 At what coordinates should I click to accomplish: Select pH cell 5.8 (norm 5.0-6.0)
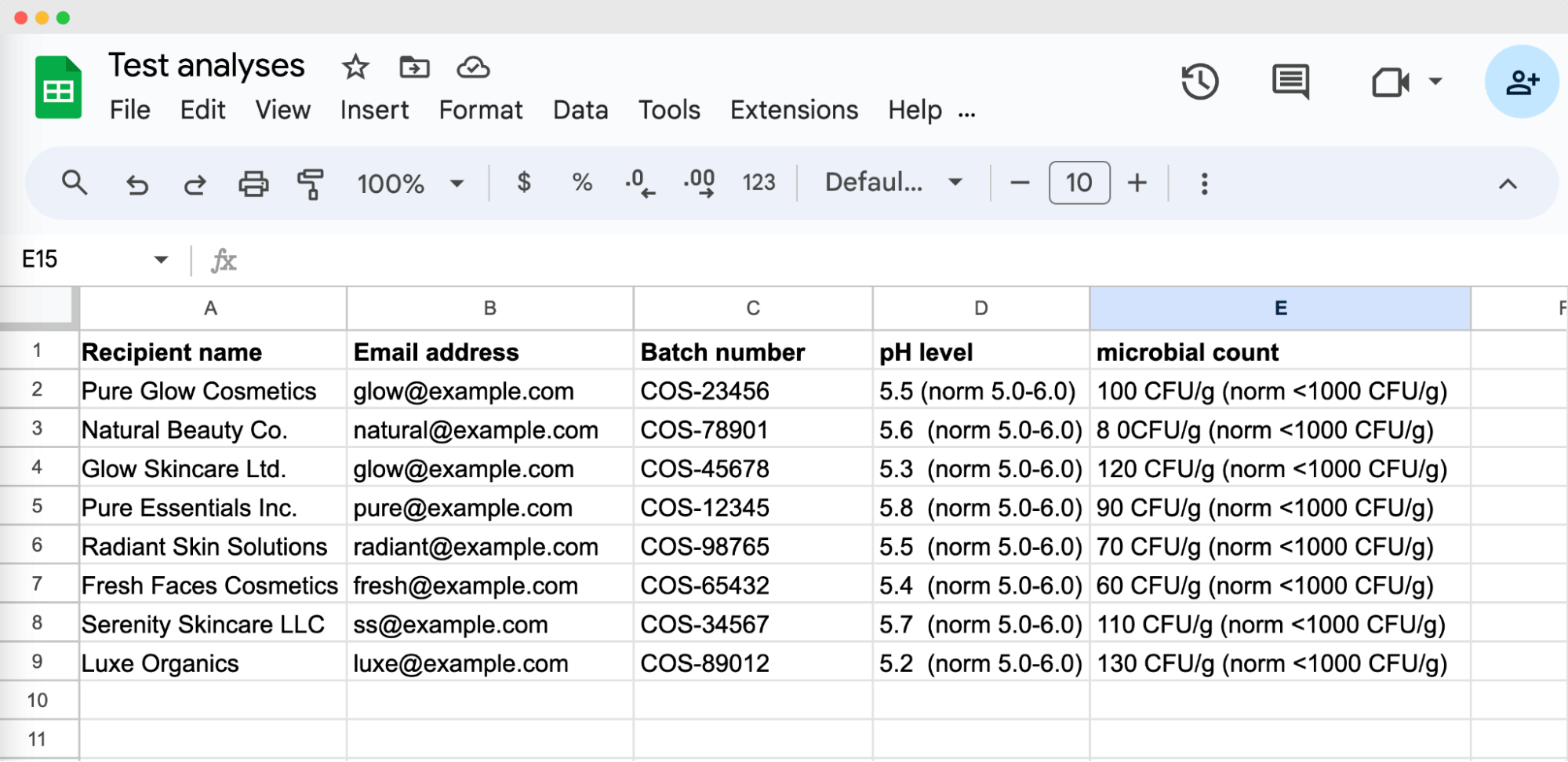981,508
